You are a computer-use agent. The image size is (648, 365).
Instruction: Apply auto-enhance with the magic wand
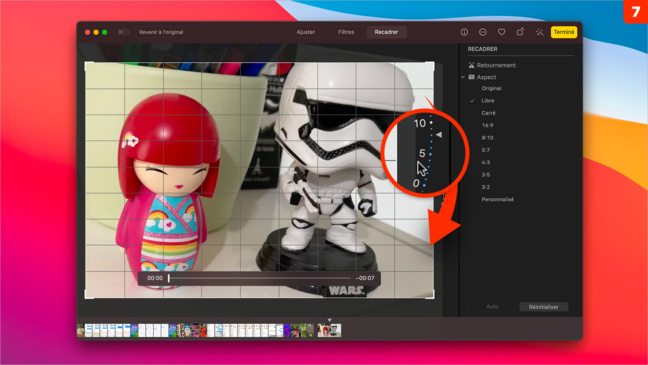click(x=539, y=32)
